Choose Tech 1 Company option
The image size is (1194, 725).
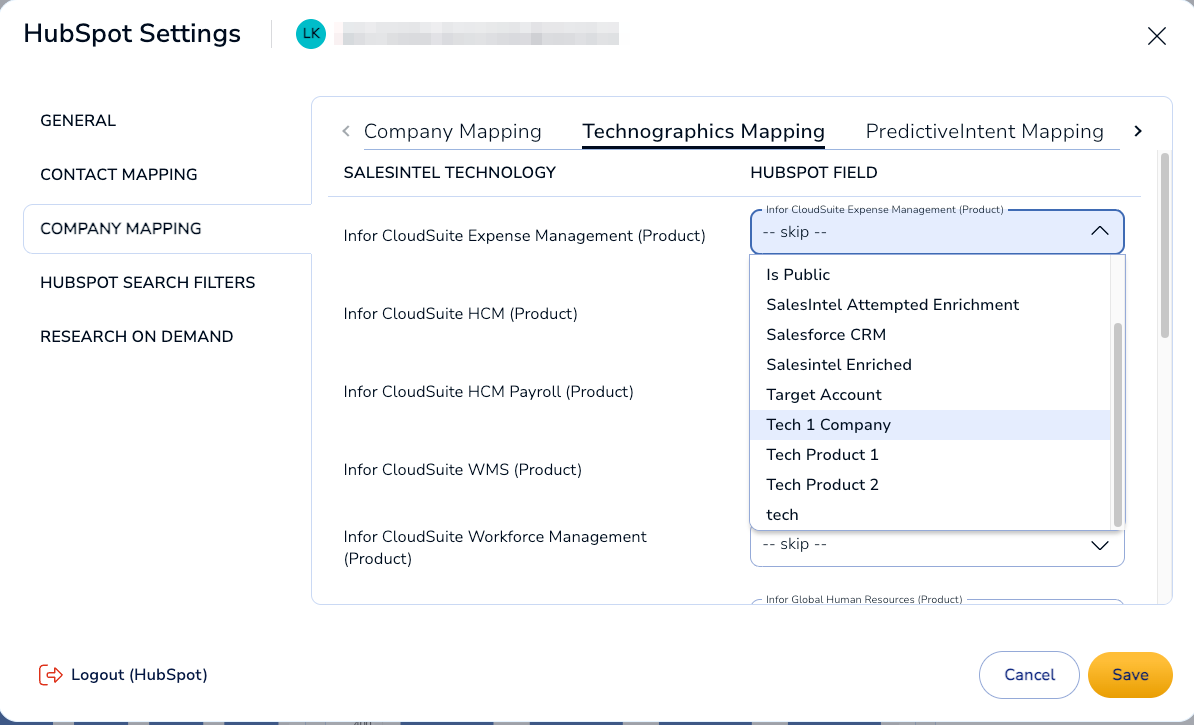point(930,425)
